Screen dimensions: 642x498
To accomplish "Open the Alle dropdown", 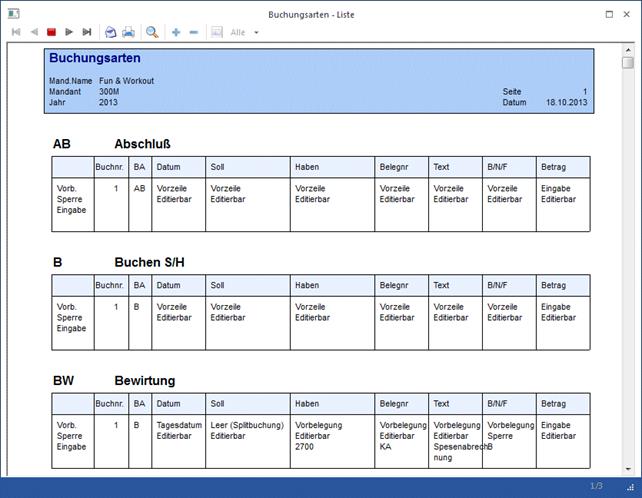I will 256,32.
